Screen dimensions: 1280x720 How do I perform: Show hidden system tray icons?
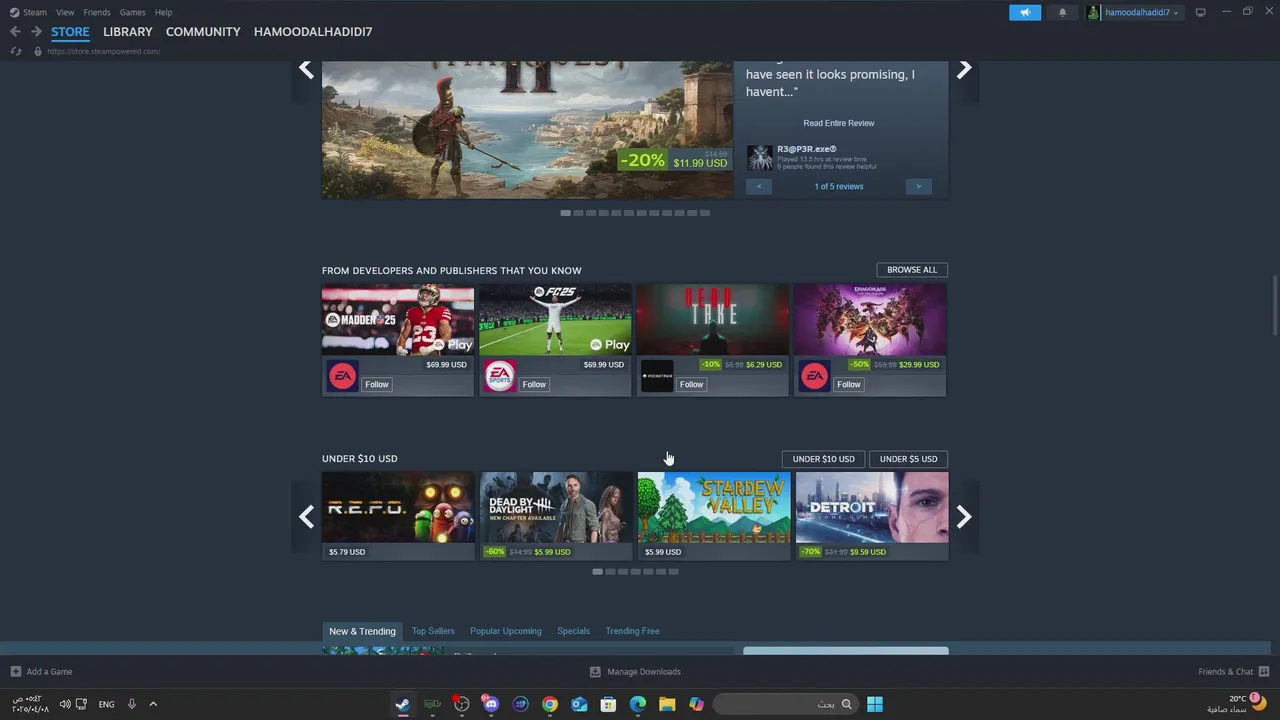[153, 704]
